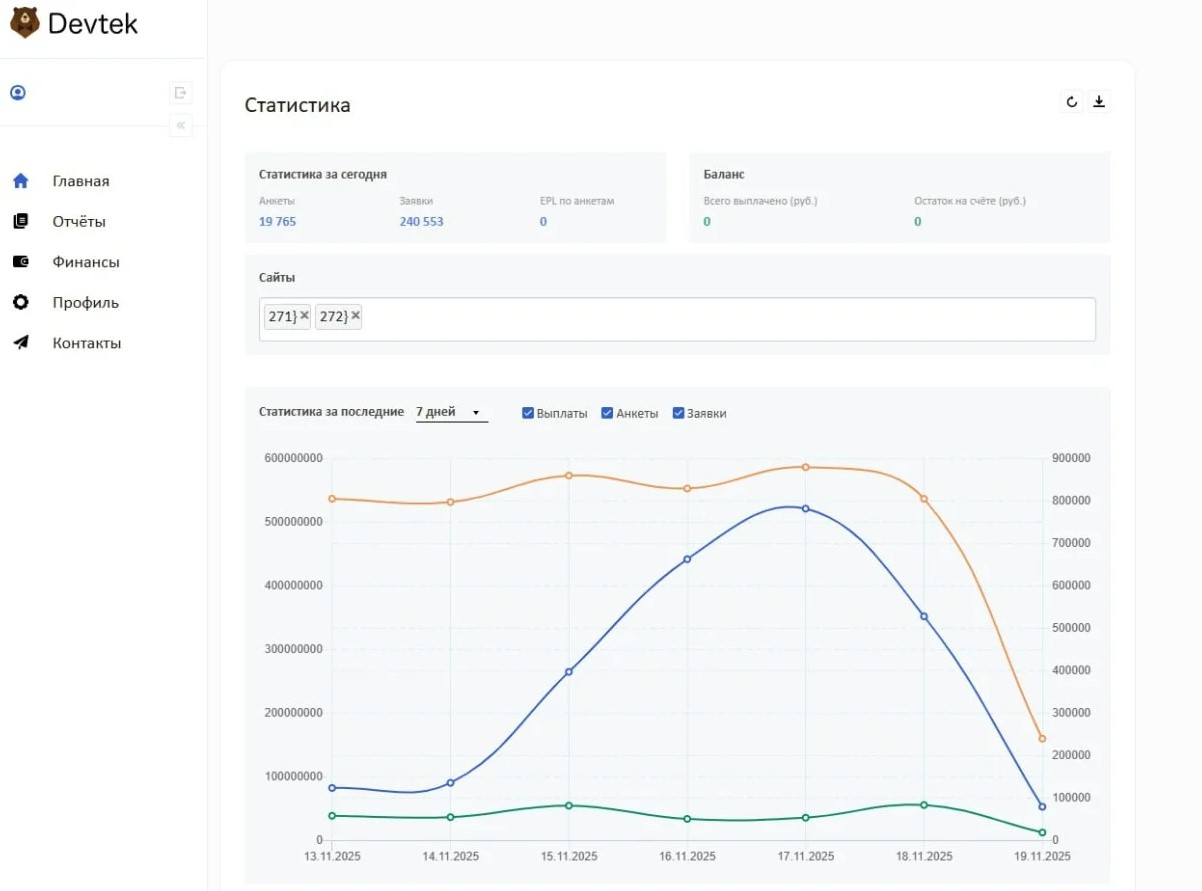Click the Devtek bear logo
The image size is (1202, 891).
pos(25,22)
